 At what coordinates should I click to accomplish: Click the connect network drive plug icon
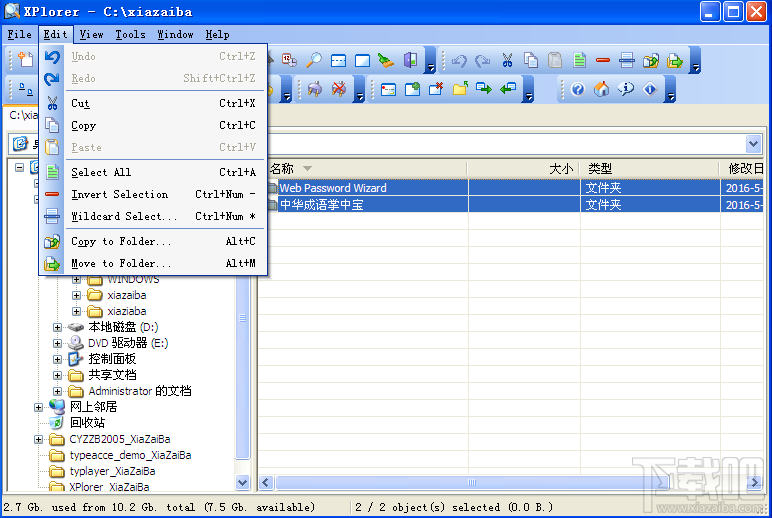[315, 89]
